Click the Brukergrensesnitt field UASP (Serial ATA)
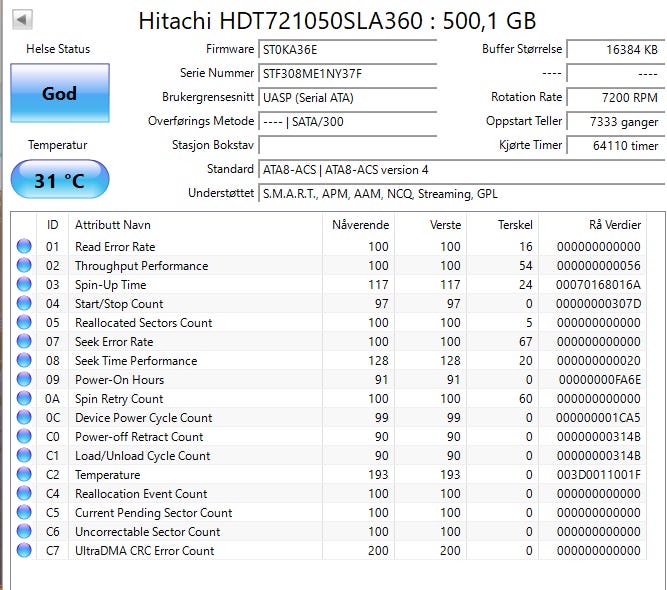 pyautogui.click(x=348, y=97)
